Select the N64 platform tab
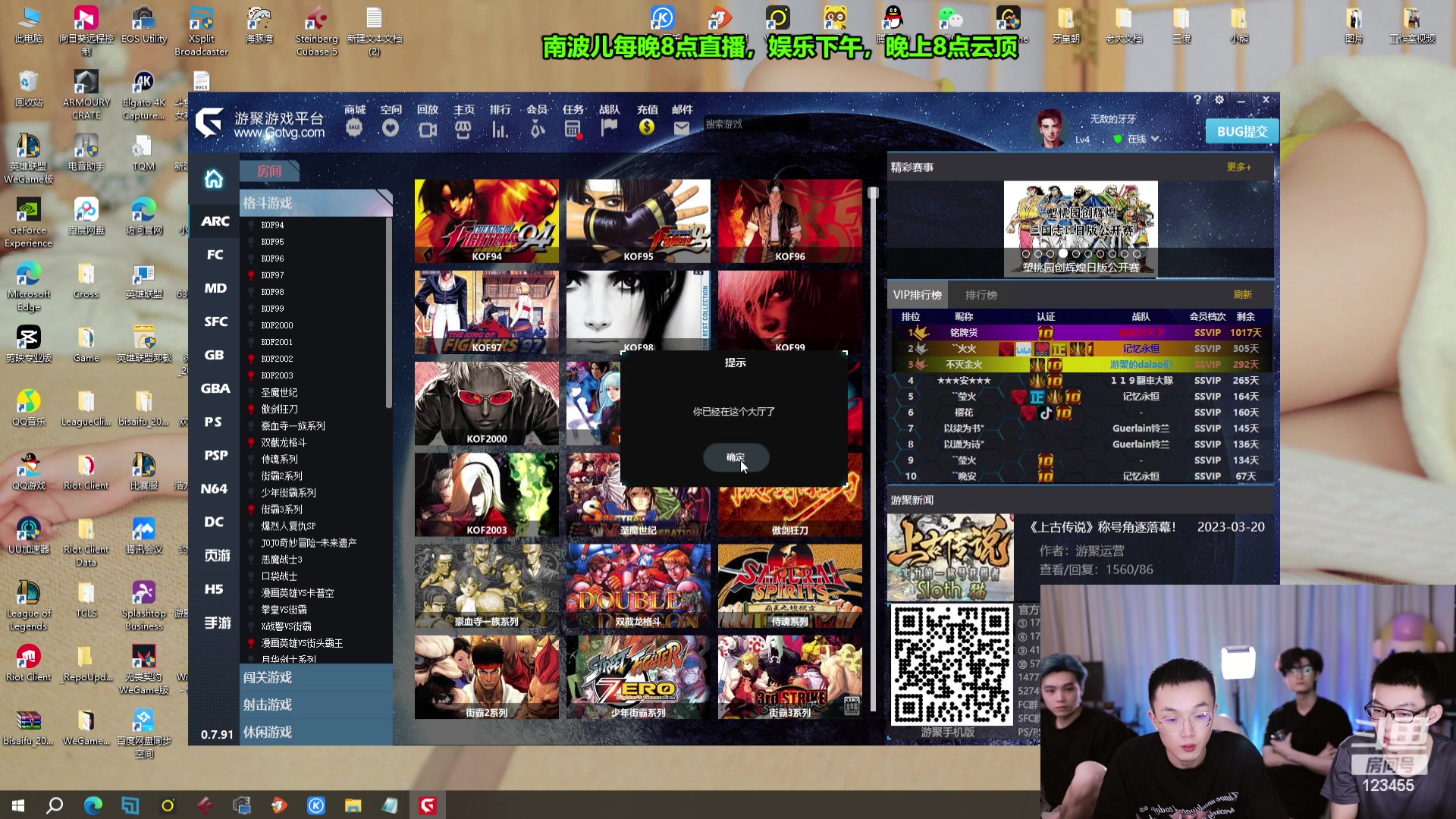The image size is (1456, 819). [x=215, y=488]
